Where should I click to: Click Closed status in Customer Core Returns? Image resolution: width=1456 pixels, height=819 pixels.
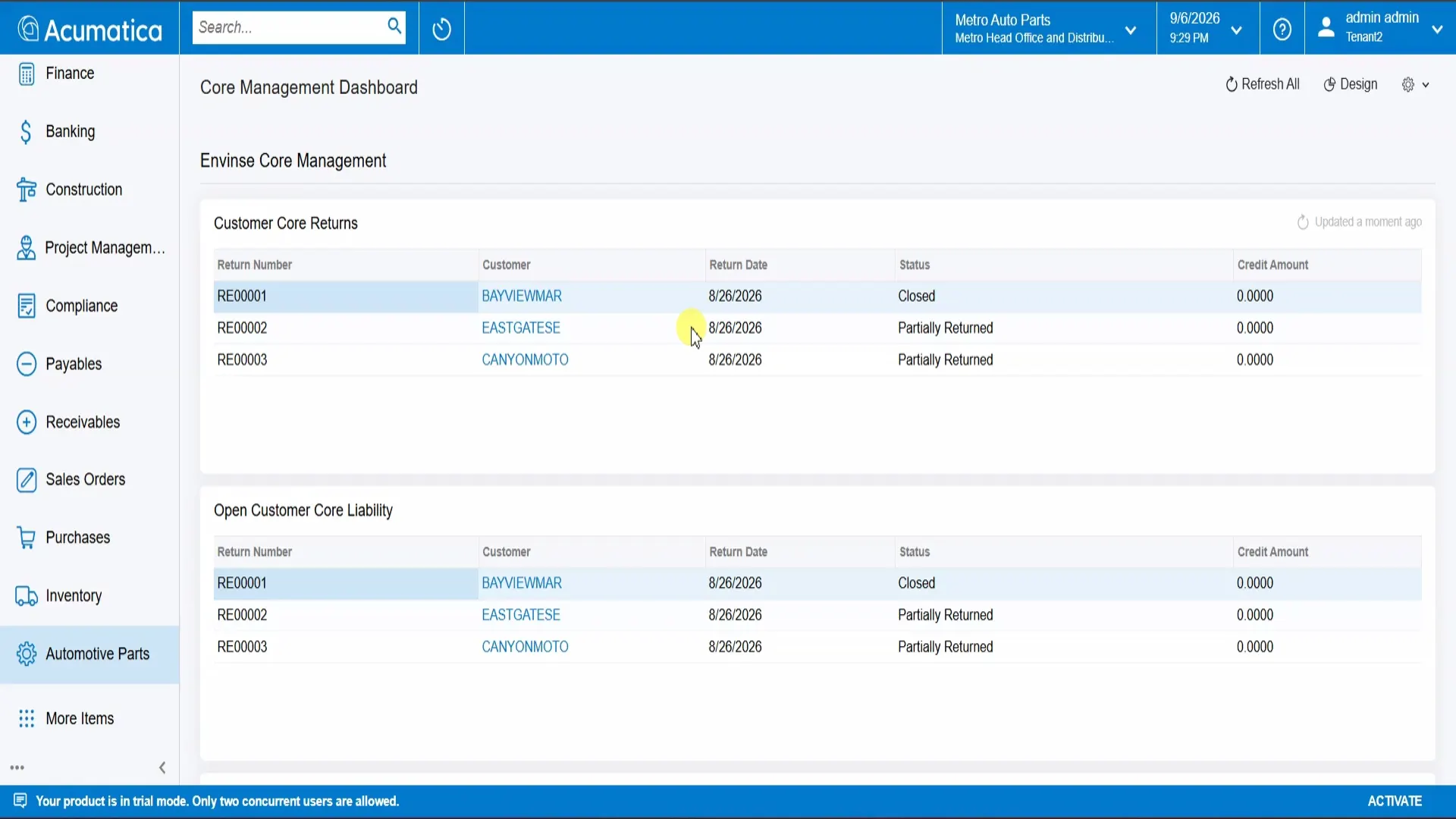(917, 297)
